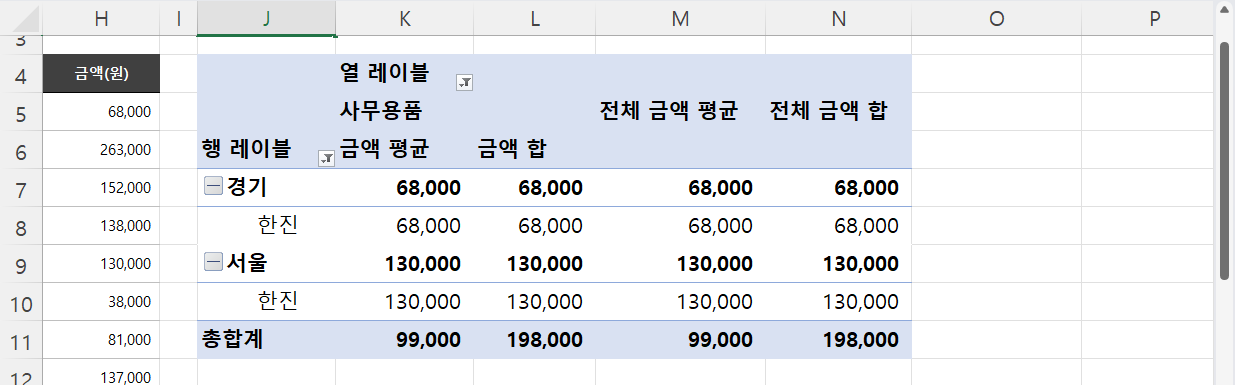Select column H header
Viewport: 1235px width, 385px height.
[101, 17]
